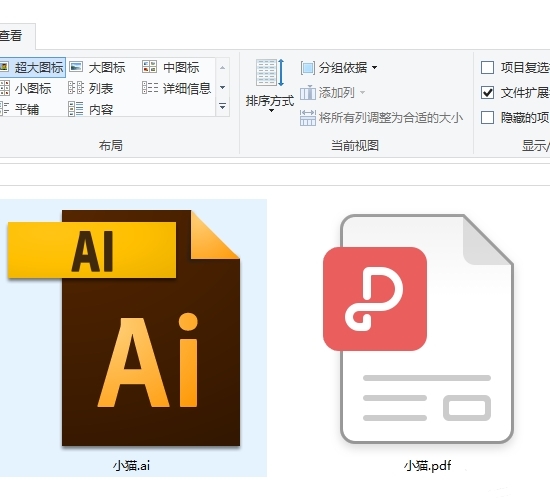Open the 排序方式 dropdown arrow
The image size is (550, 504).
[271, 111]
